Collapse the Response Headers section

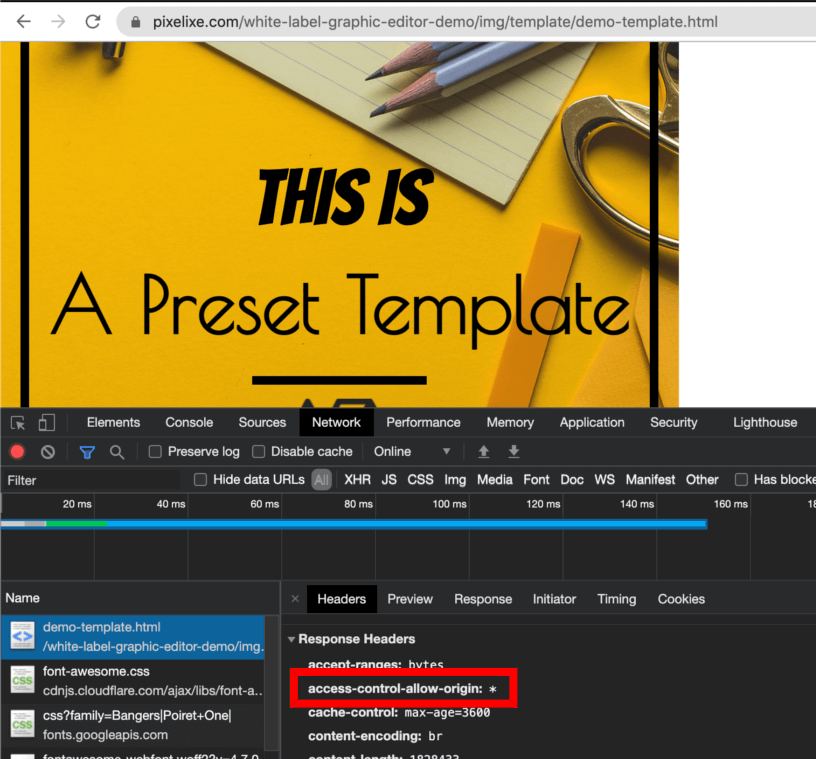point(292,639)
